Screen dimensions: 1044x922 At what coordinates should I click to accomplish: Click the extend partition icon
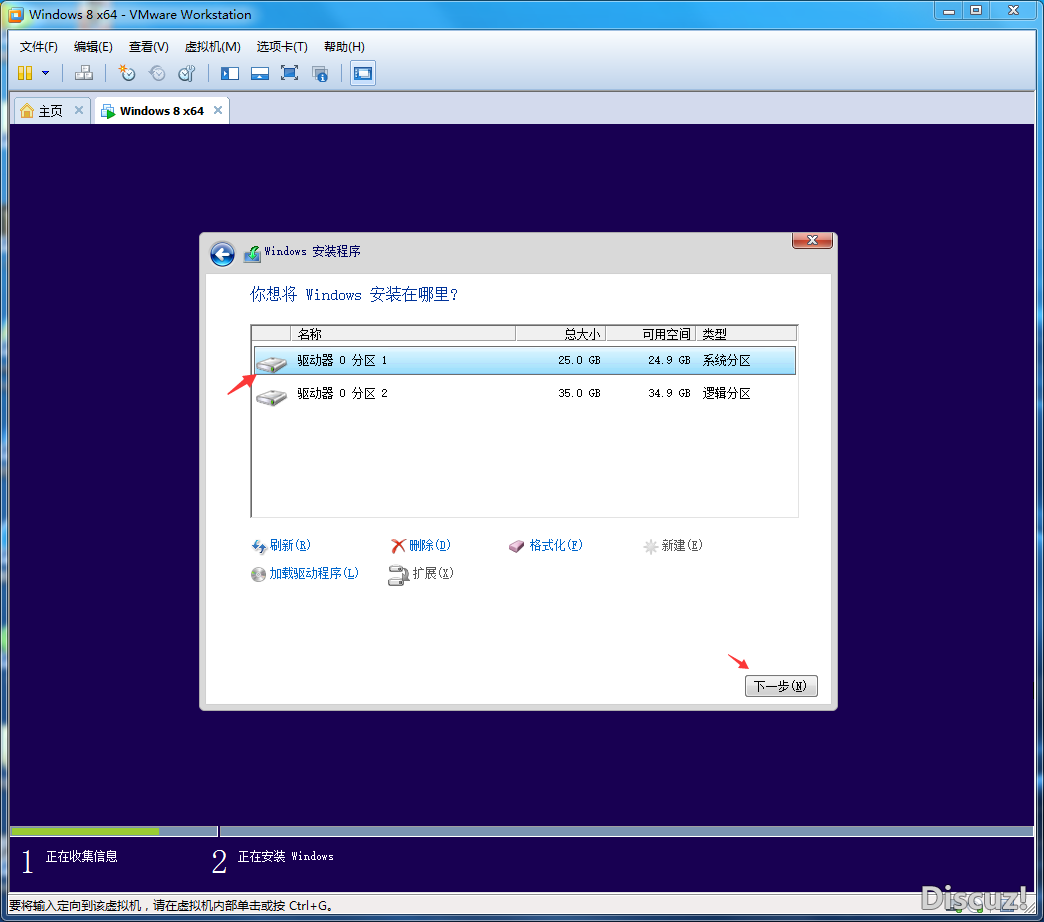[x=398, y=575]
